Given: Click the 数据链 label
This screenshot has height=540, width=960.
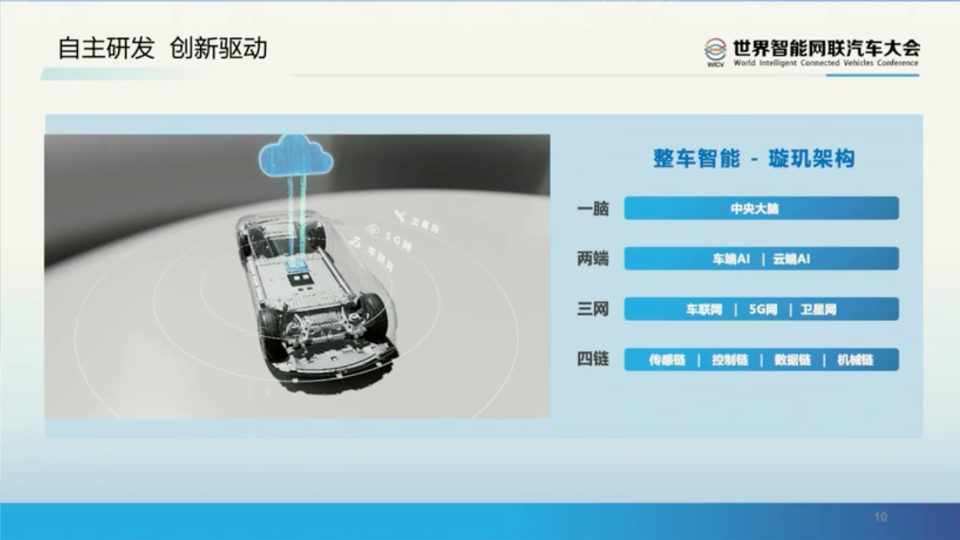Looking at the screenshot, I should 792,360.
